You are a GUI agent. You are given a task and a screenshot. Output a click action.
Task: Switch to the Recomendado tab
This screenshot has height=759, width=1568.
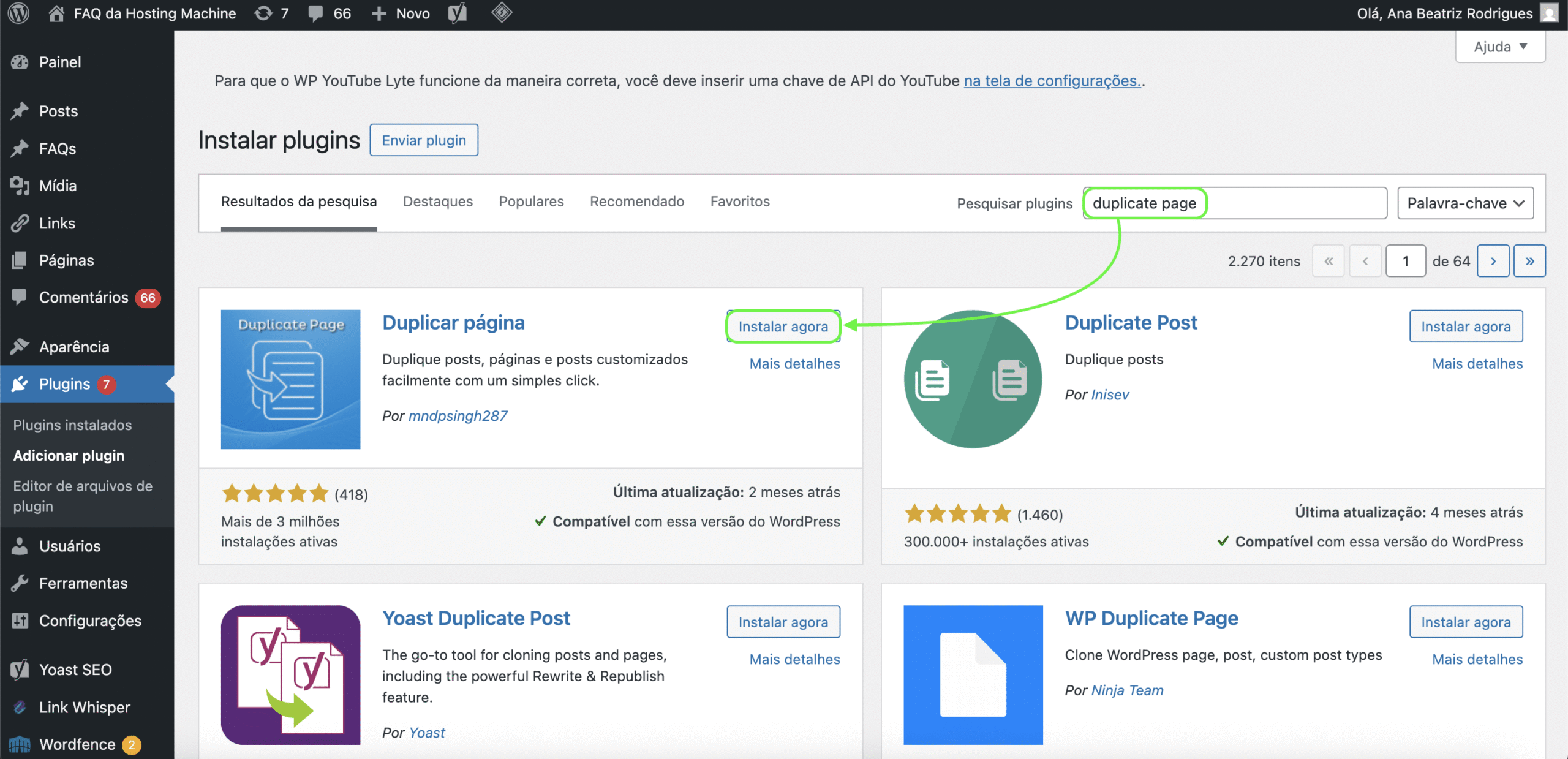pos(637,202)
